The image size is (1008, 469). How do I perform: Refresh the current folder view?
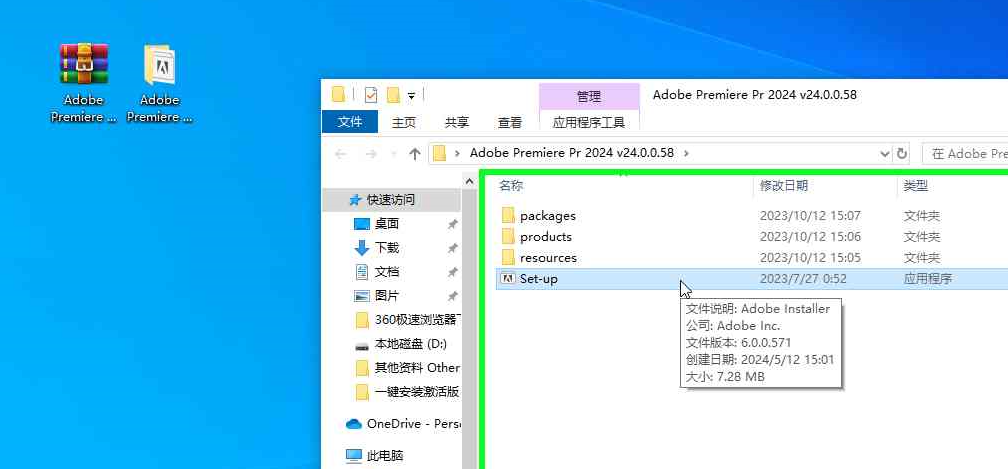click(902, 154)
